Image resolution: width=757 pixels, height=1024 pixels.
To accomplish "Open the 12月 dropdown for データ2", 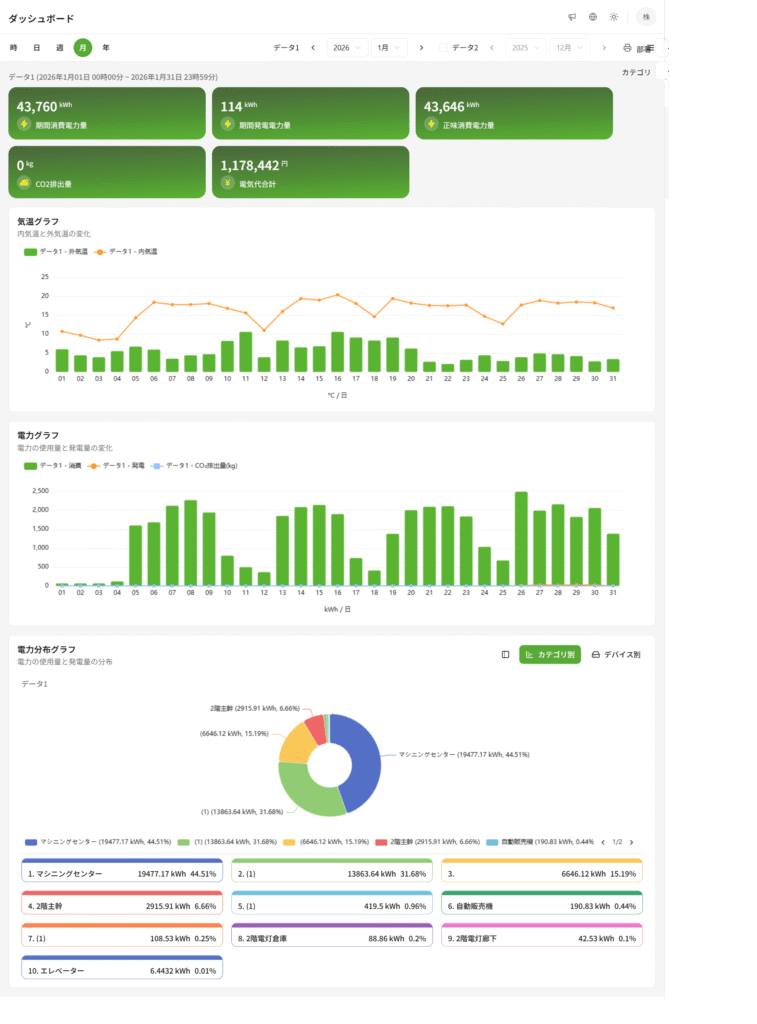I will pyautogui.click(x=568, y=48).
